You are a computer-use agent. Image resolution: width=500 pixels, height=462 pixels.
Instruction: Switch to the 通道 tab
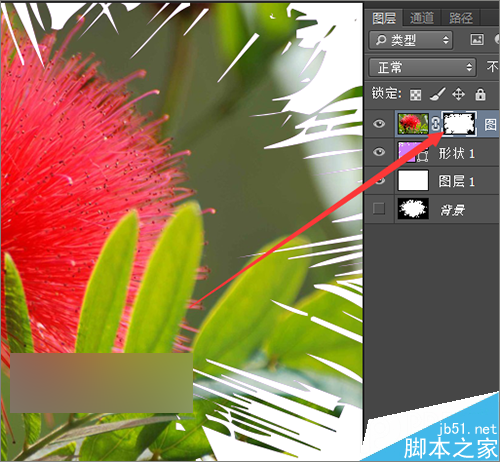pos(422,18)
